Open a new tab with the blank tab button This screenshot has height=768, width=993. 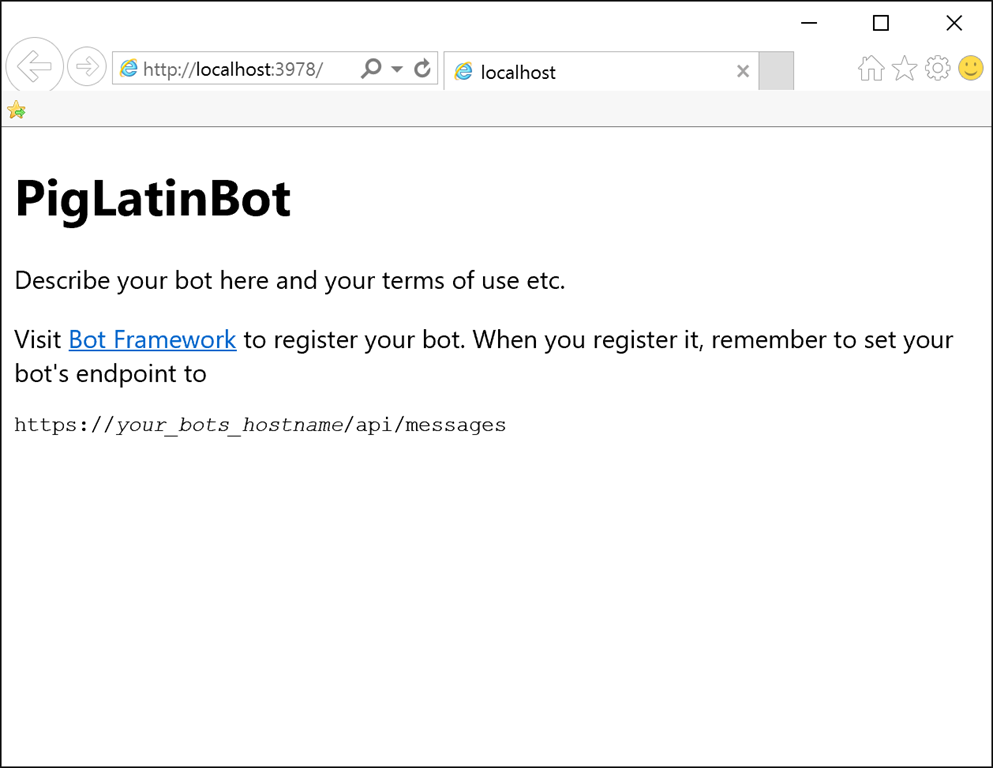coord(776,71)
